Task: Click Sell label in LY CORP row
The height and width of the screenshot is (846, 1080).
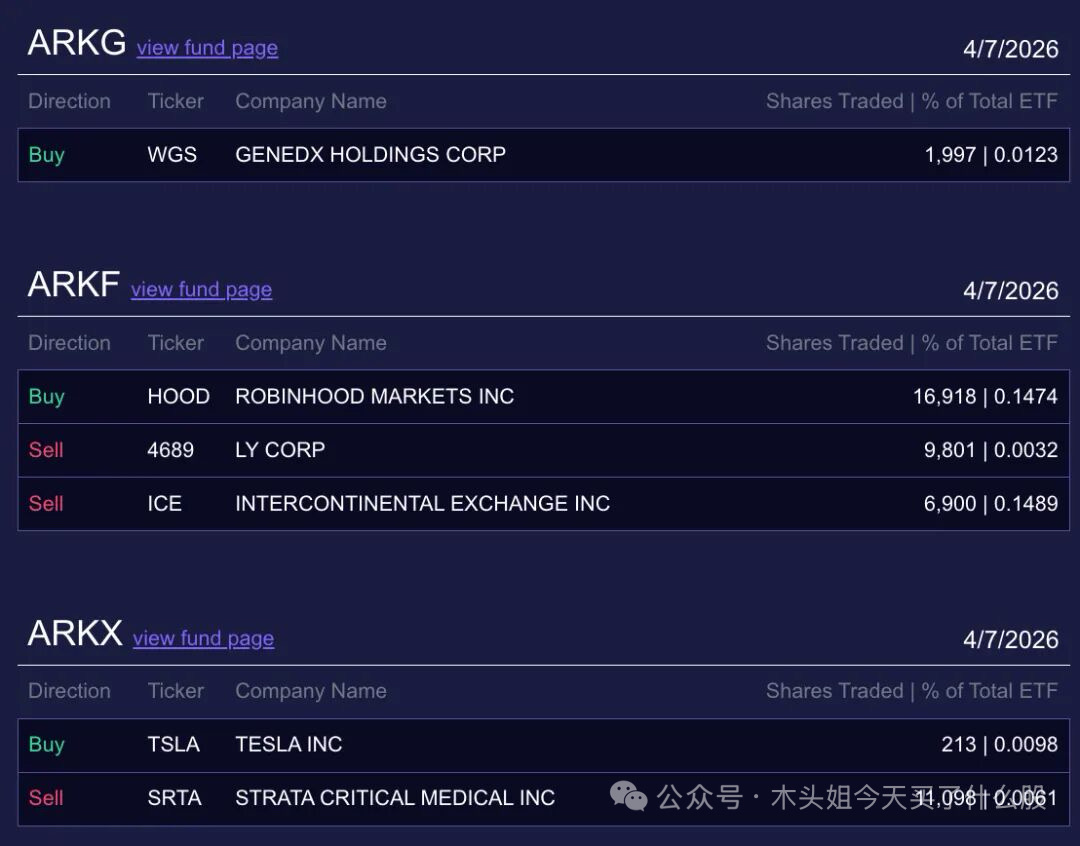Action: pyautogui.click(x=46, y=450)
